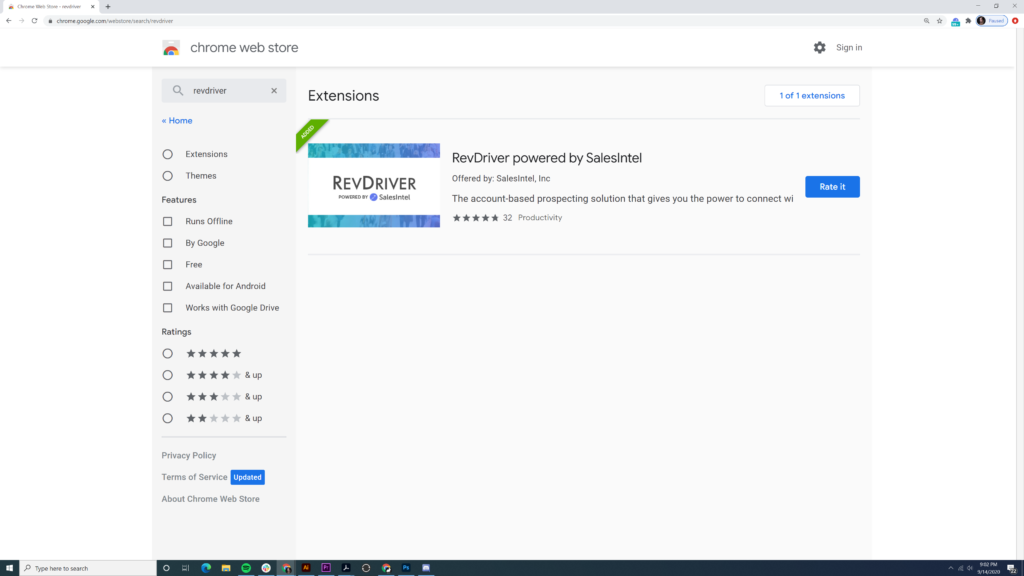The image size is (1024, 576).
Task: Click the taskbar clock and date
Action: [x=989, y=568]
